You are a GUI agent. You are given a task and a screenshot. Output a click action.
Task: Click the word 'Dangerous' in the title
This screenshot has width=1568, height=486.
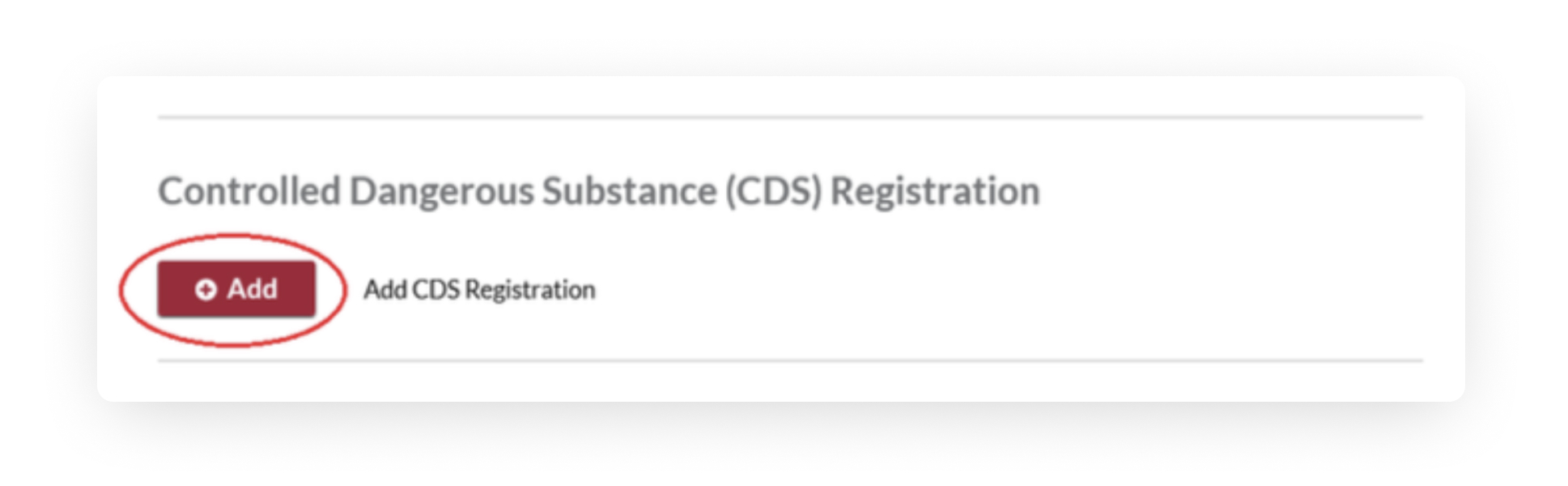coord(441,192)
